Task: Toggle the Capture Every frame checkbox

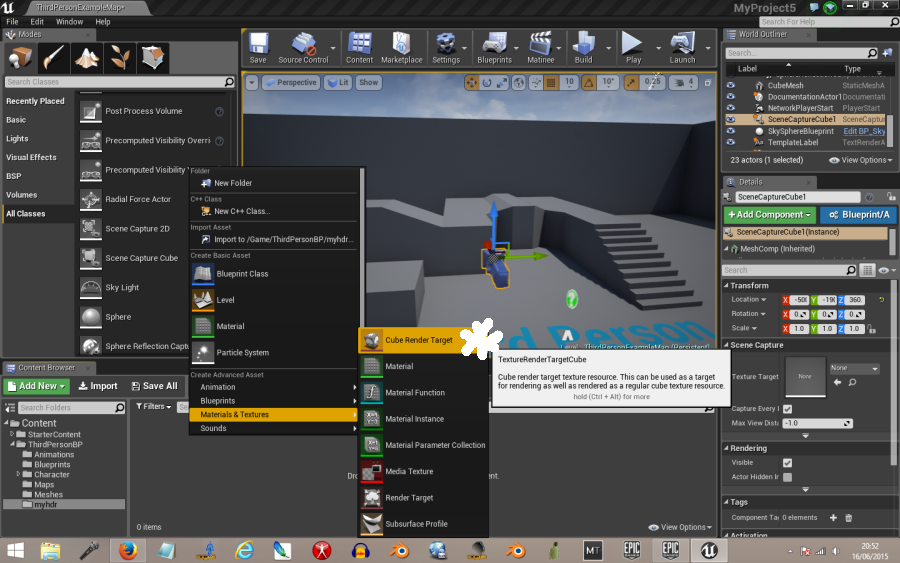Action: (788, 409)
